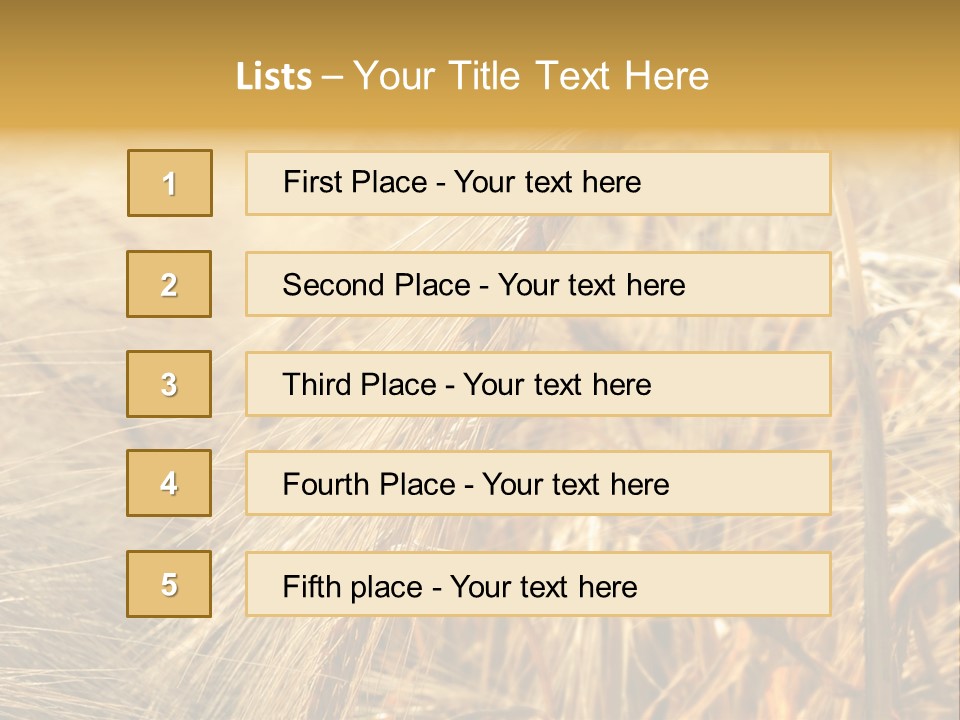Screen dimensions: 960x720
Task: Click the word First in the list
Action: tap(313, 182)
